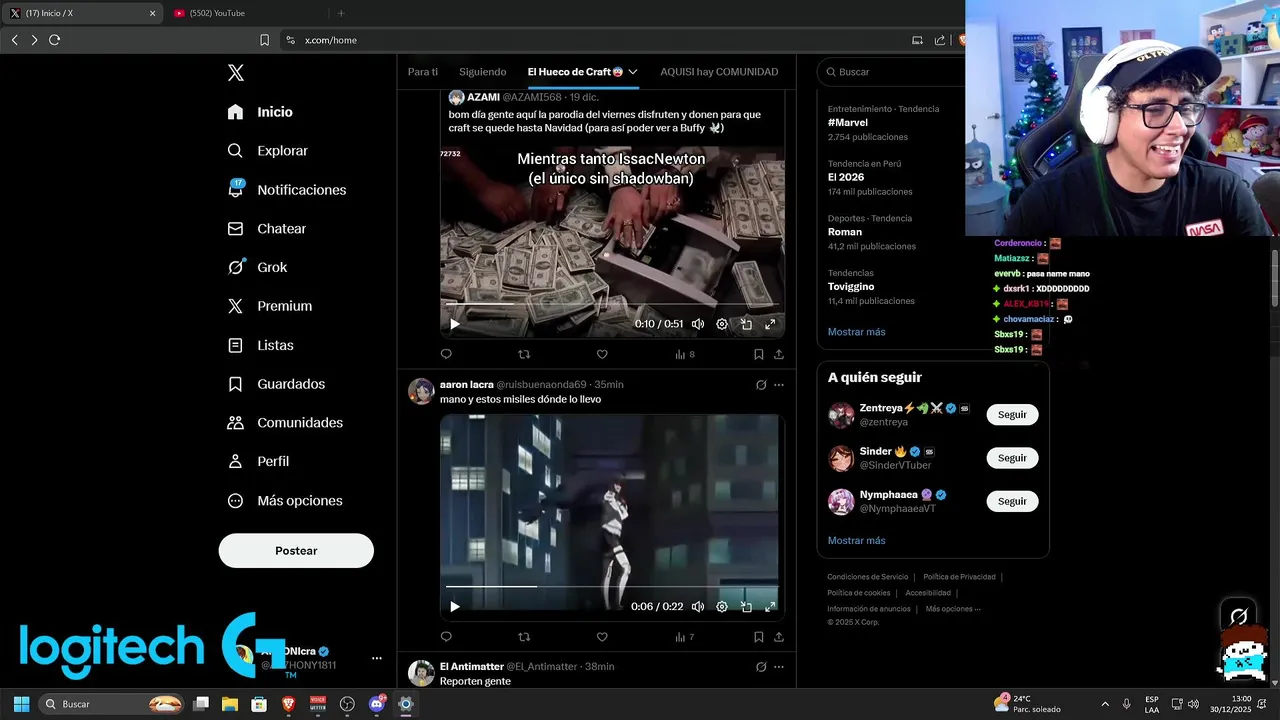Click Mostrar más under trends
This screenshot has height=720, width=1280.
click(x=856, y=332)
